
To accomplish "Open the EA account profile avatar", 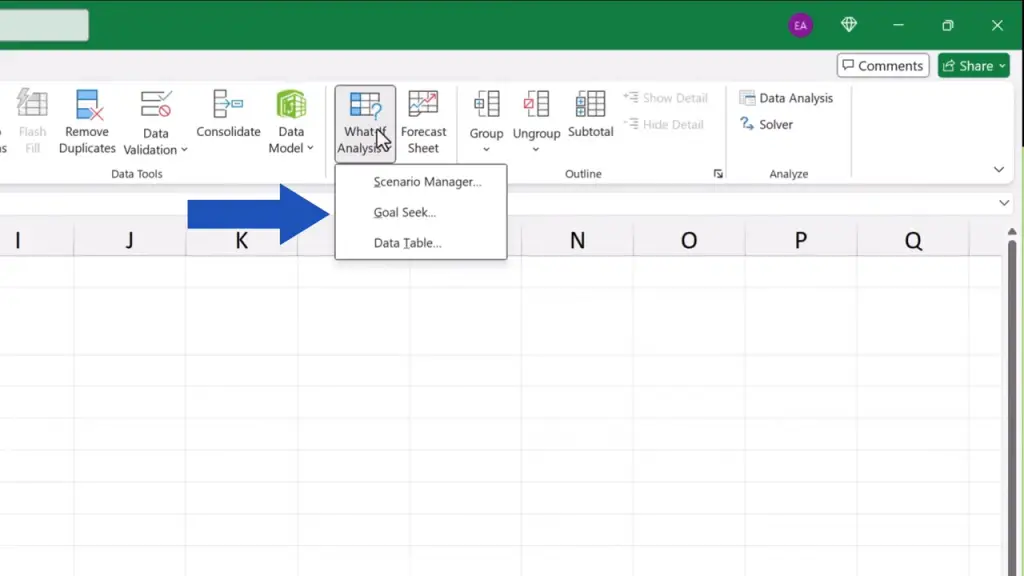I will pyautogui.click(x=800, y=25).
